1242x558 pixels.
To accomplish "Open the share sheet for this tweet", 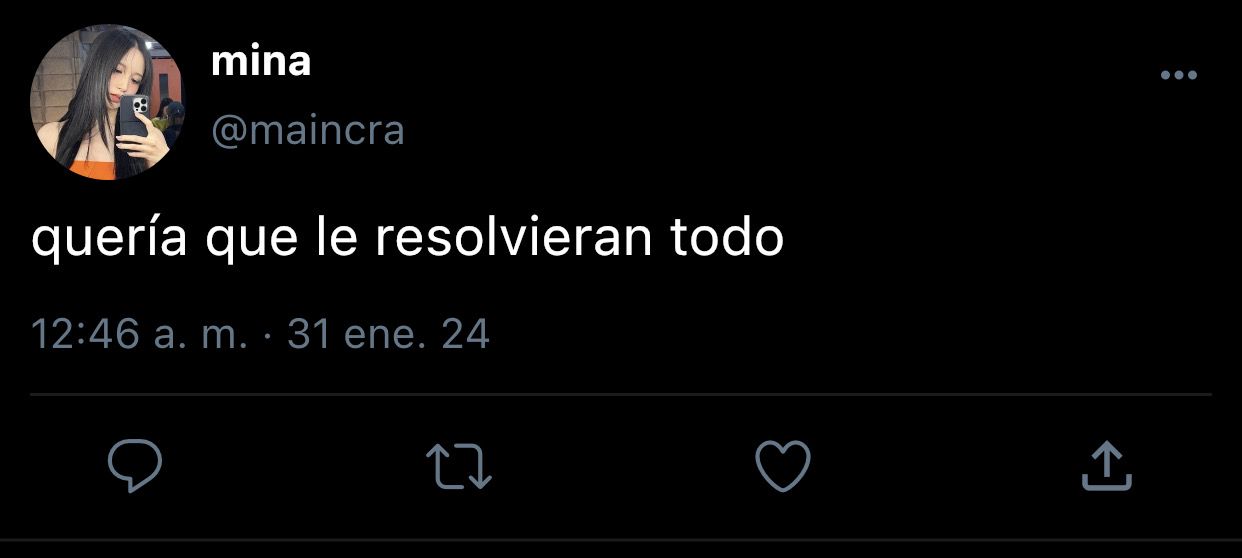I will pos(1107,467).
